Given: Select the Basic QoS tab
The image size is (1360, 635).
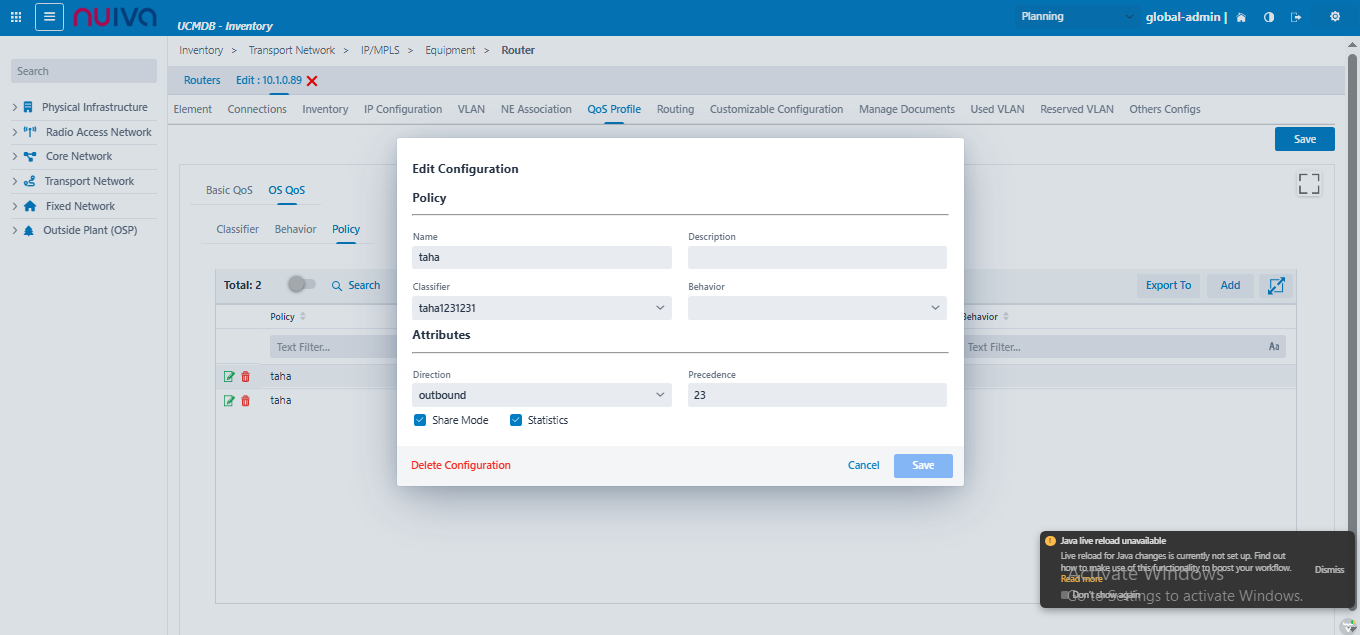Looking at the screenshot, I should coord(229,190).
